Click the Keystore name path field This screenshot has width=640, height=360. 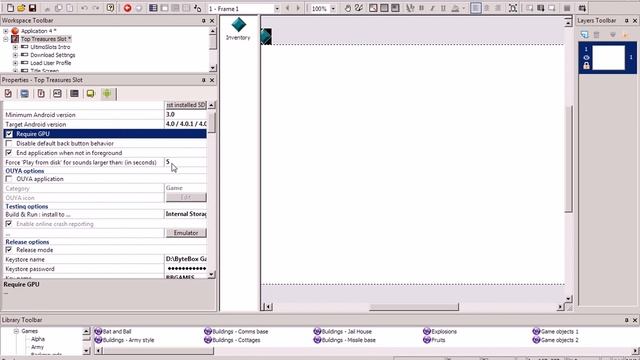tap(186, 259)
